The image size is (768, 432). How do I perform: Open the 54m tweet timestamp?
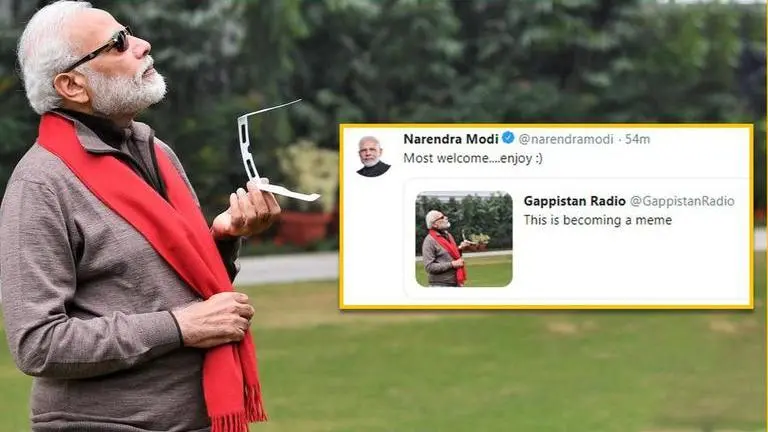(637, 139)
